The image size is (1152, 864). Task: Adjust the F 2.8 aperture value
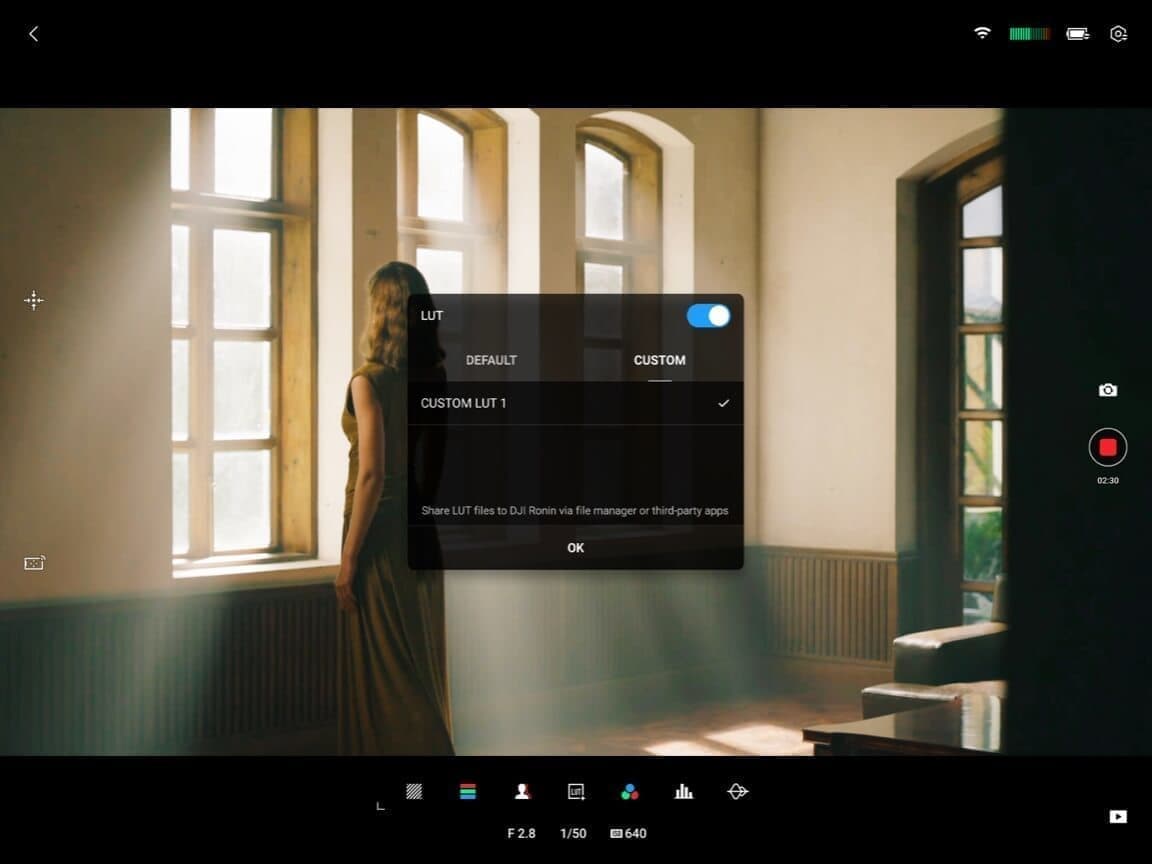tap(521, 833)
